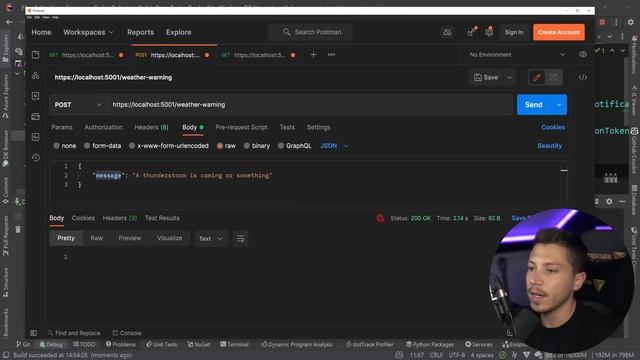Open the POST method dropdown
The image size is (640, 360).
coord(78,105)
